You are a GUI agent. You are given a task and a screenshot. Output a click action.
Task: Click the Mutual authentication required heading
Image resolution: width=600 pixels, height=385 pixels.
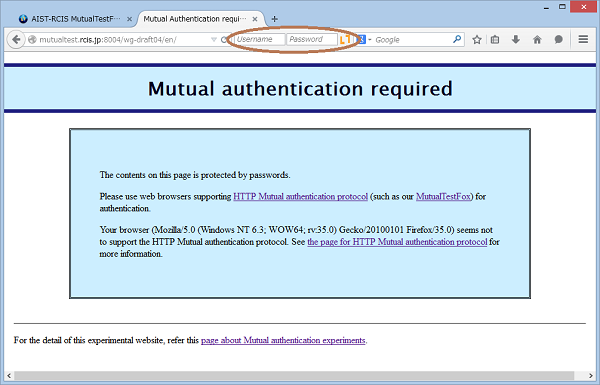tap(300, 89)
